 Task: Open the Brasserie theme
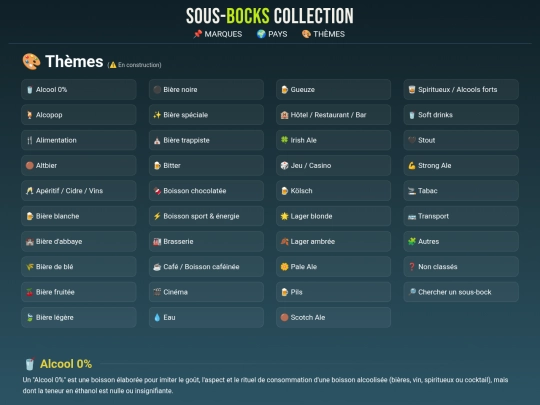click(x=206, y=241)
